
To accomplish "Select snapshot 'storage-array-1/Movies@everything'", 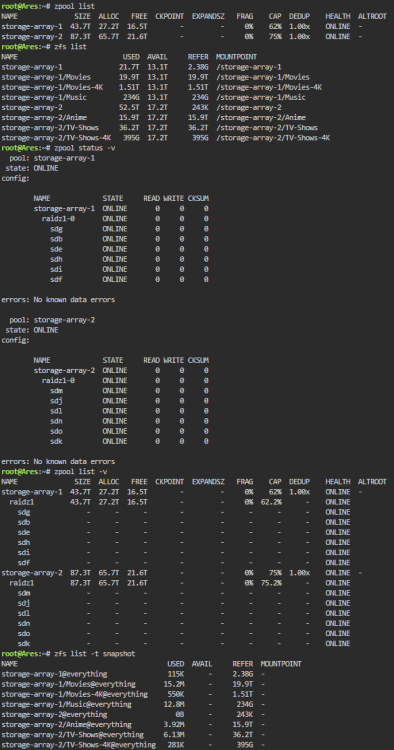I will coord(68,684).
